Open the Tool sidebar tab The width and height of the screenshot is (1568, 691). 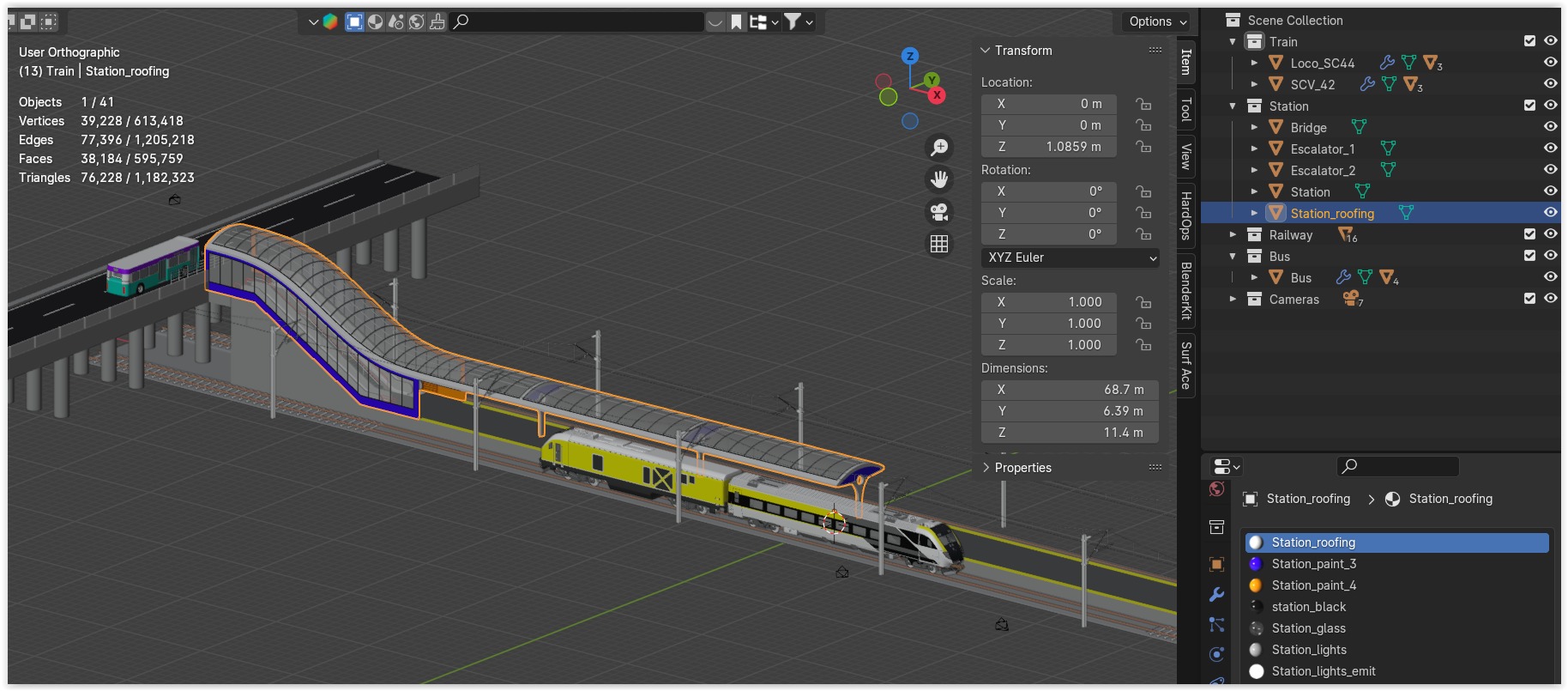pyautogui.click(x=1186, y=109)
